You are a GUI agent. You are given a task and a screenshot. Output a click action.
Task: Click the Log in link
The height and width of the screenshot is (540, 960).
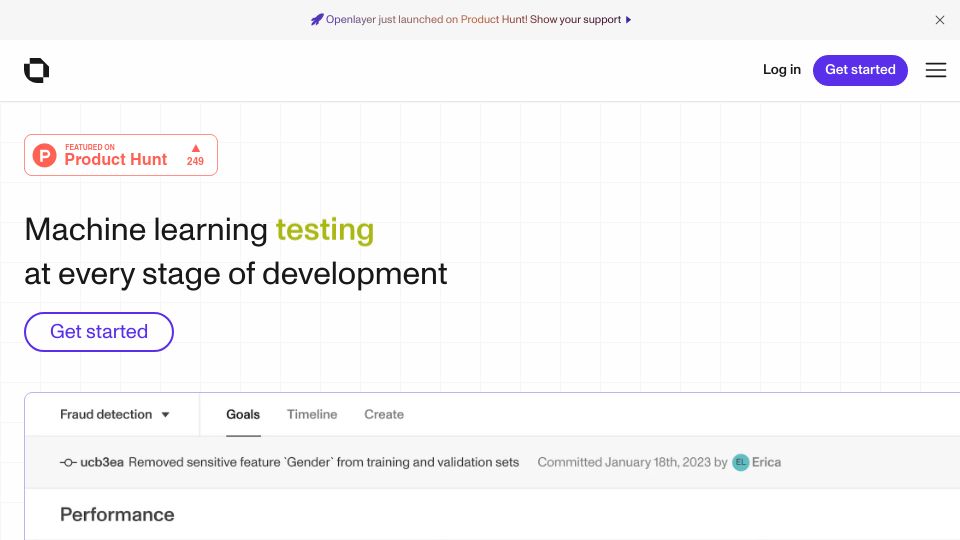pos(782,70)
